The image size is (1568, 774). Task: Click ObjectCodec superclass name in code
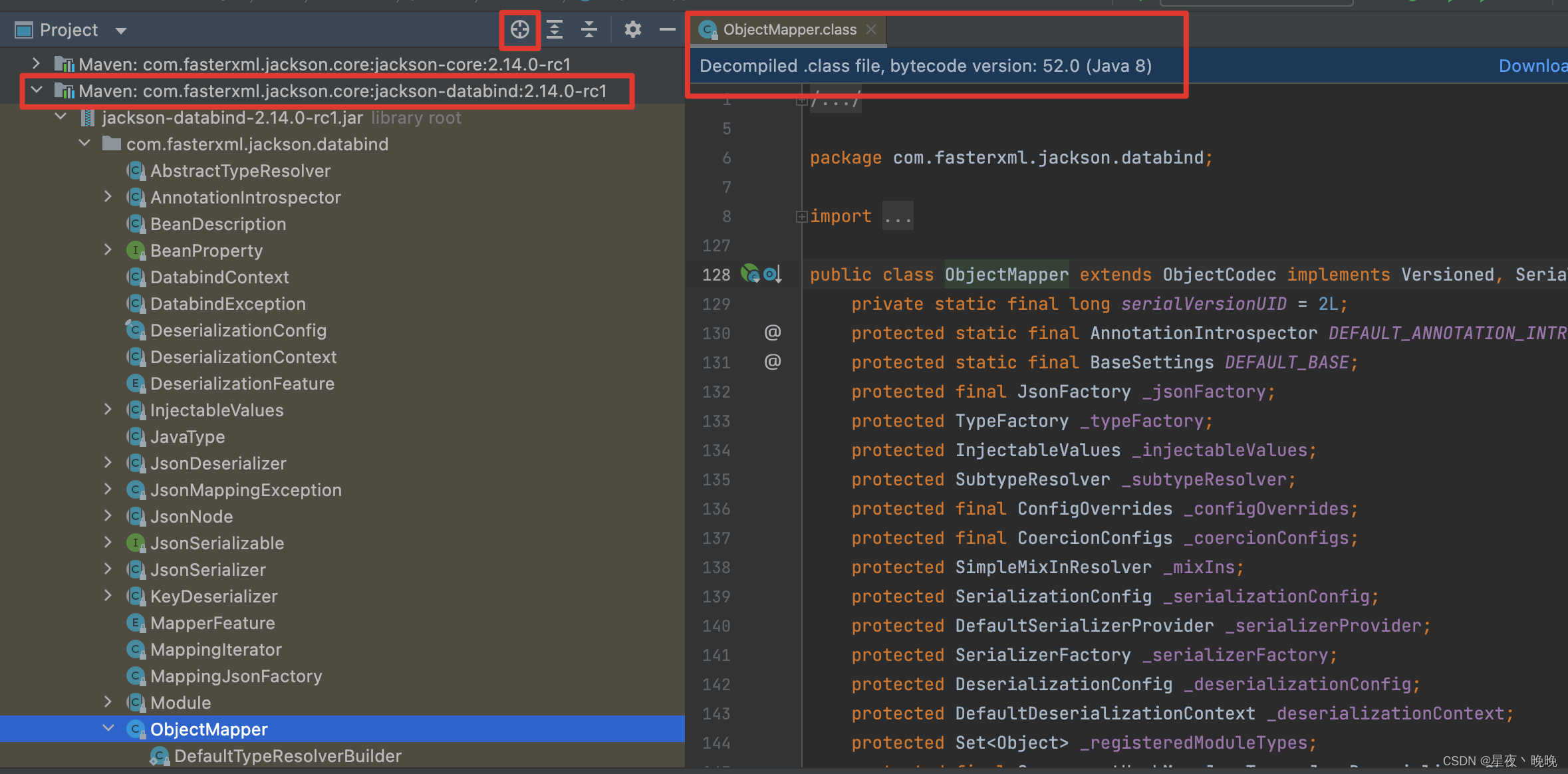tap(1219, 275)
